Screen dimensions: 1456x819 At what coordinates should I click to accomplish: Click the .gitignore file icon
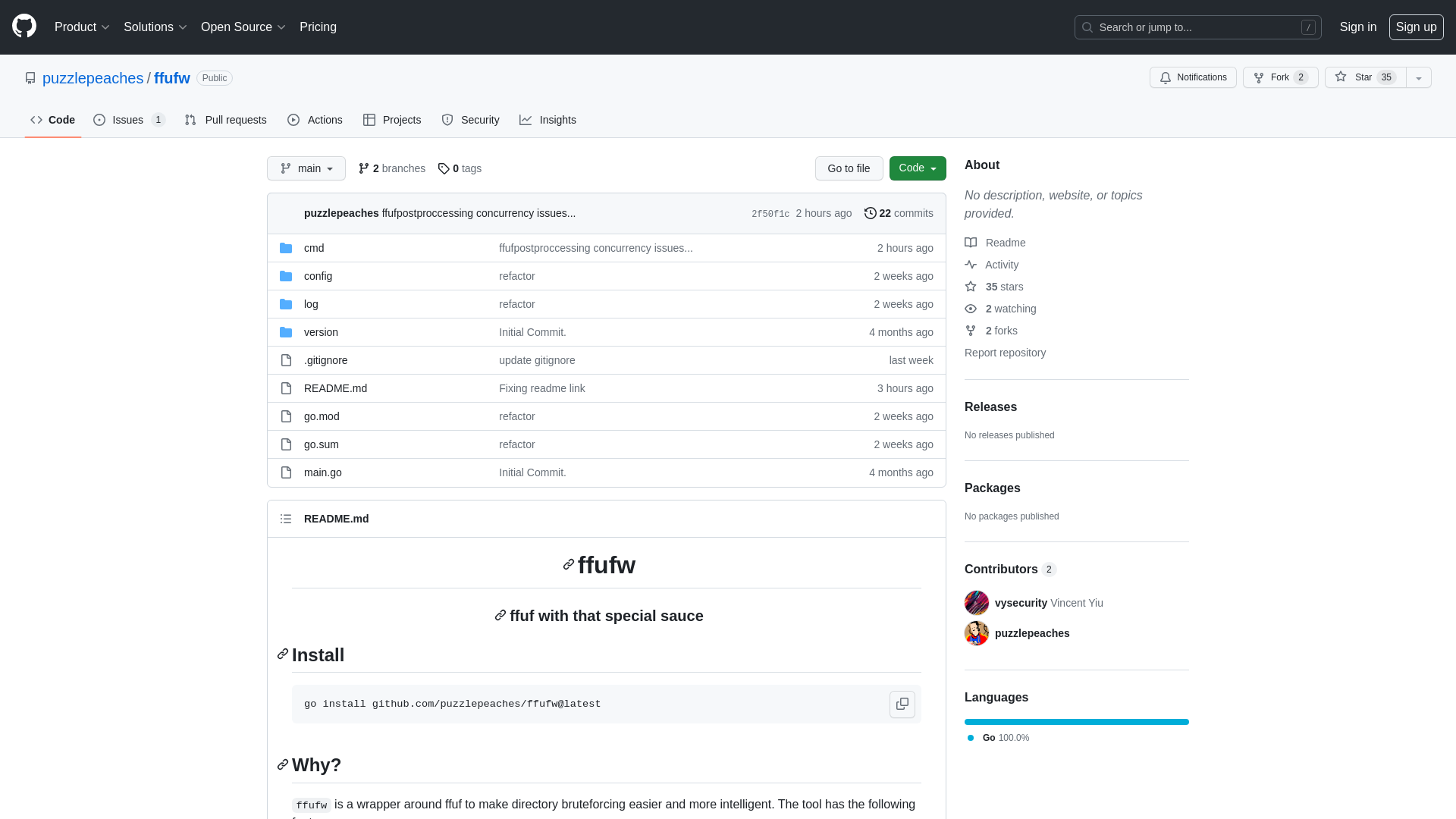[286, 360]
